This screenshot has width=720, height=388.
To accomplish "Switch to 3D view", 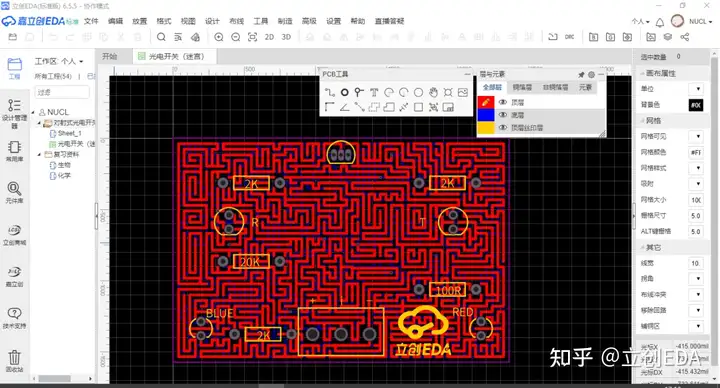I will point(286,37).
